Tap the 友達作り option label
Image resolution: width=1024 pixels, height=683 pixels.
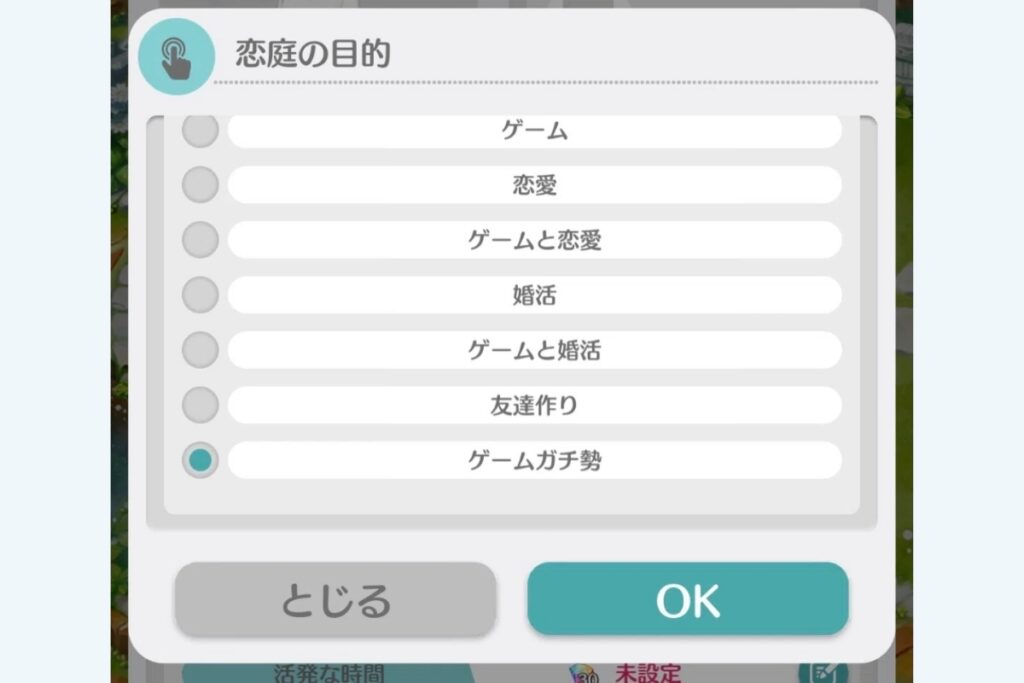(534, 405)
